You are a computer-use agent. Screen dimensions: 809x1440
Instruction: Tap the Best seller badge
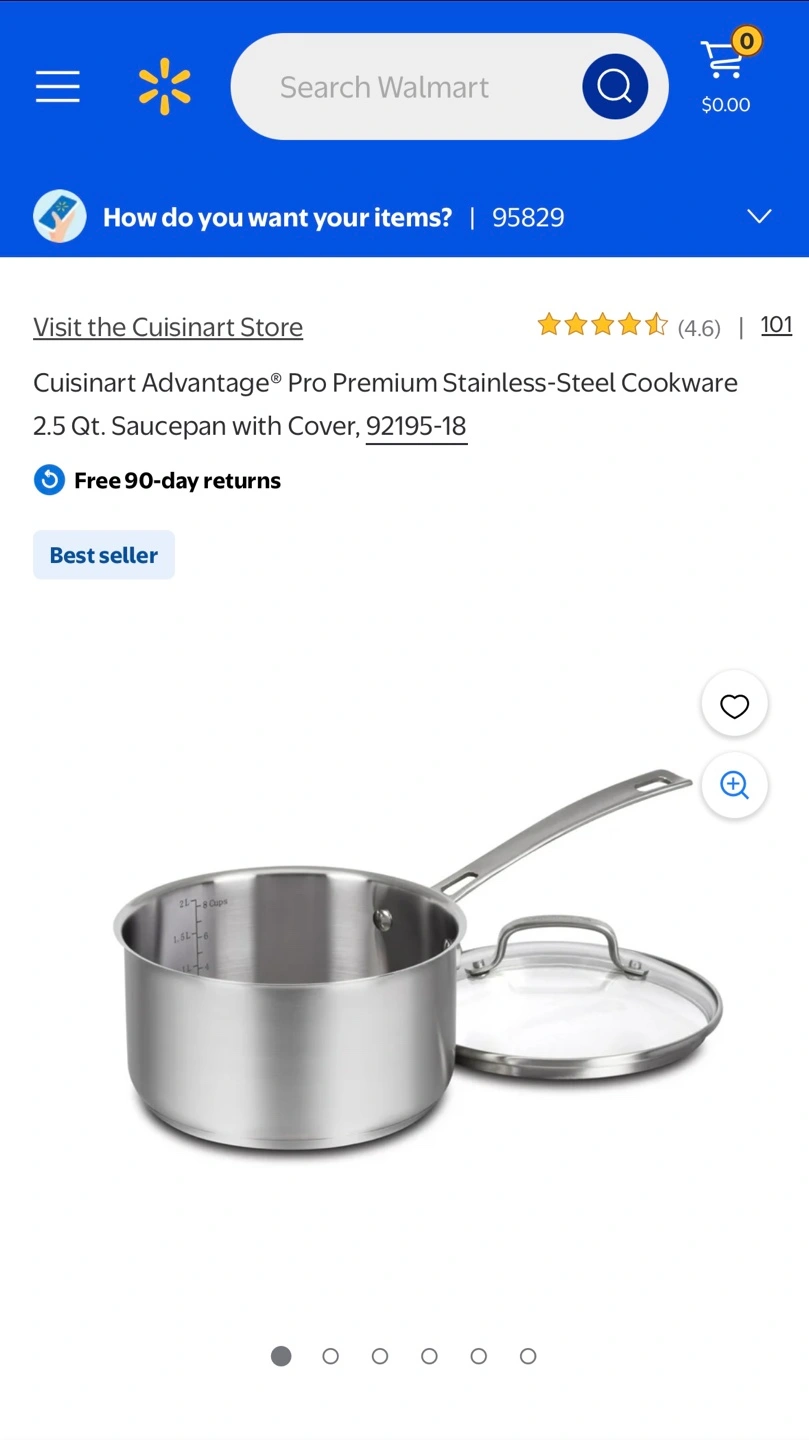point(104,555)
